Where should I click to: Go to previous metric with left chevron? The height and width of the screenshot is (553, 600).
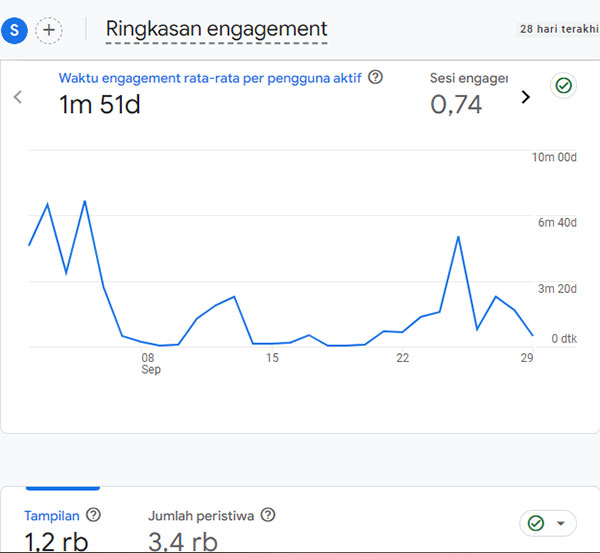coord(17,97)
